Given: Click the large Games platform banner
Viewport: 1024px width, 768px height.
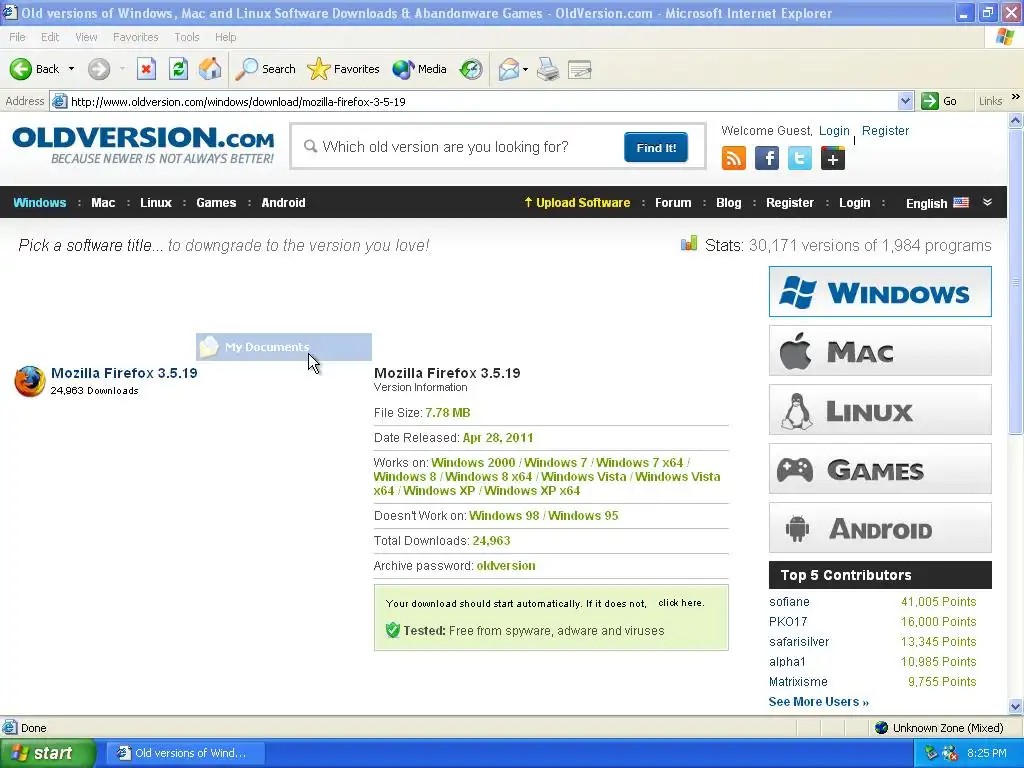Looking at the screenshot, I should 880,468.
